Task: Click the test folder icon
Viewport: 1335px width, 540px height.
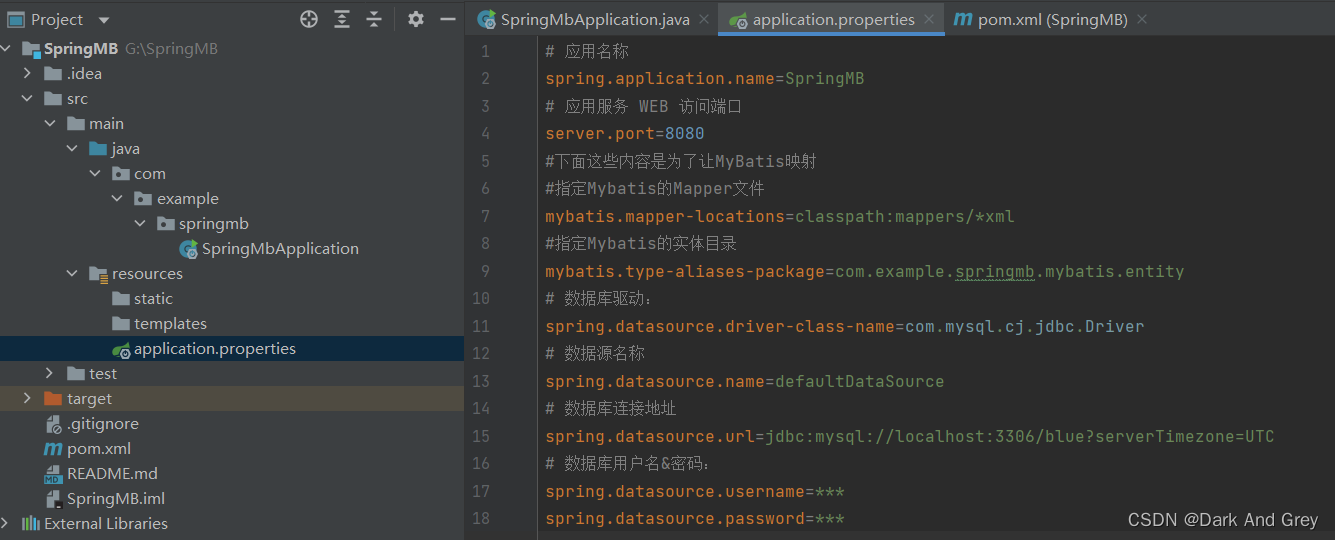Action: point(76,374)
